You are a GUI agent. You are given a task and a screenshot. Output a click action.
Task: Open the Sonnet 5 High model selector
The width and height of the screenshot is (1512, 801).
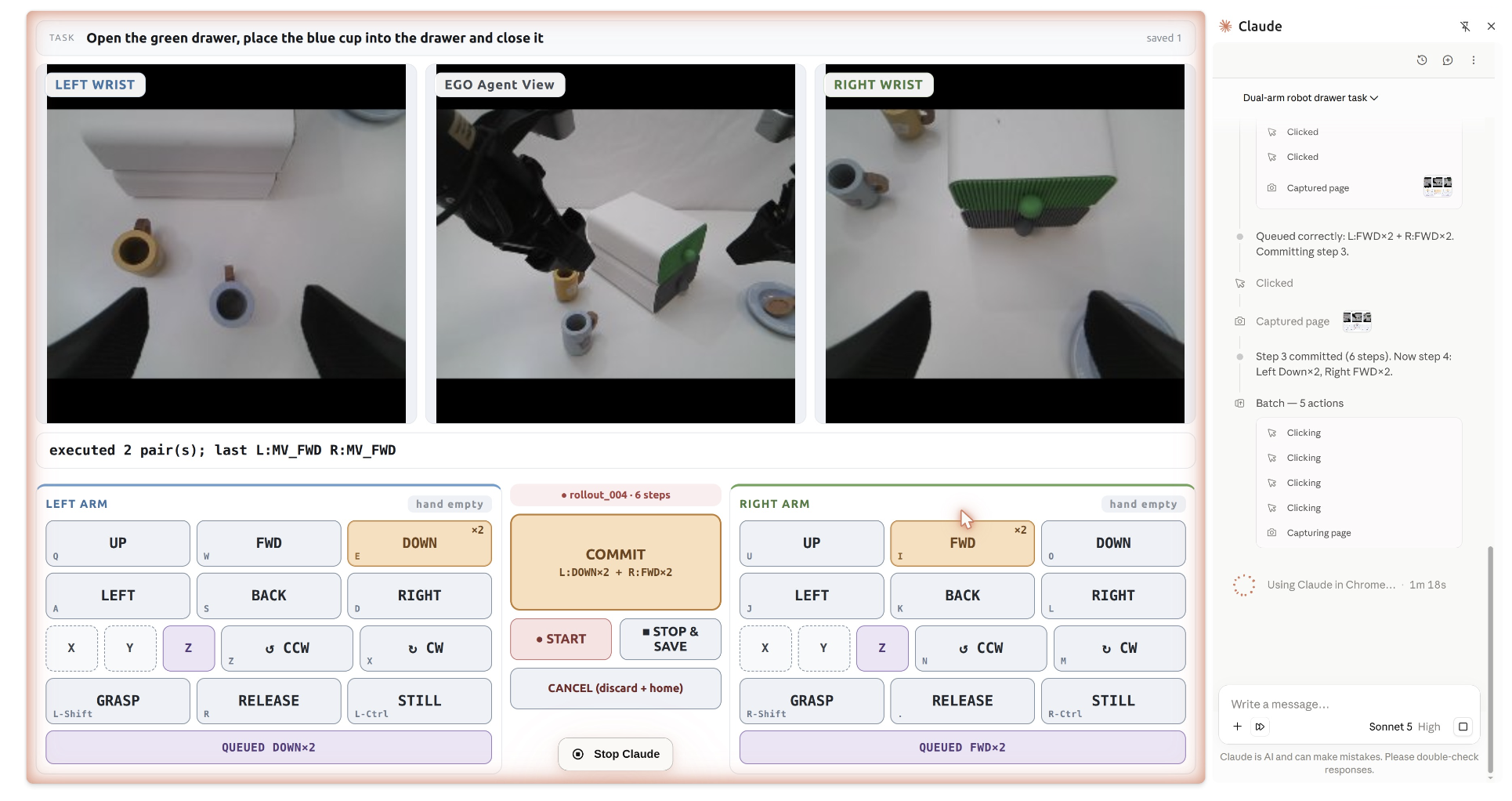click(1404, 727)
